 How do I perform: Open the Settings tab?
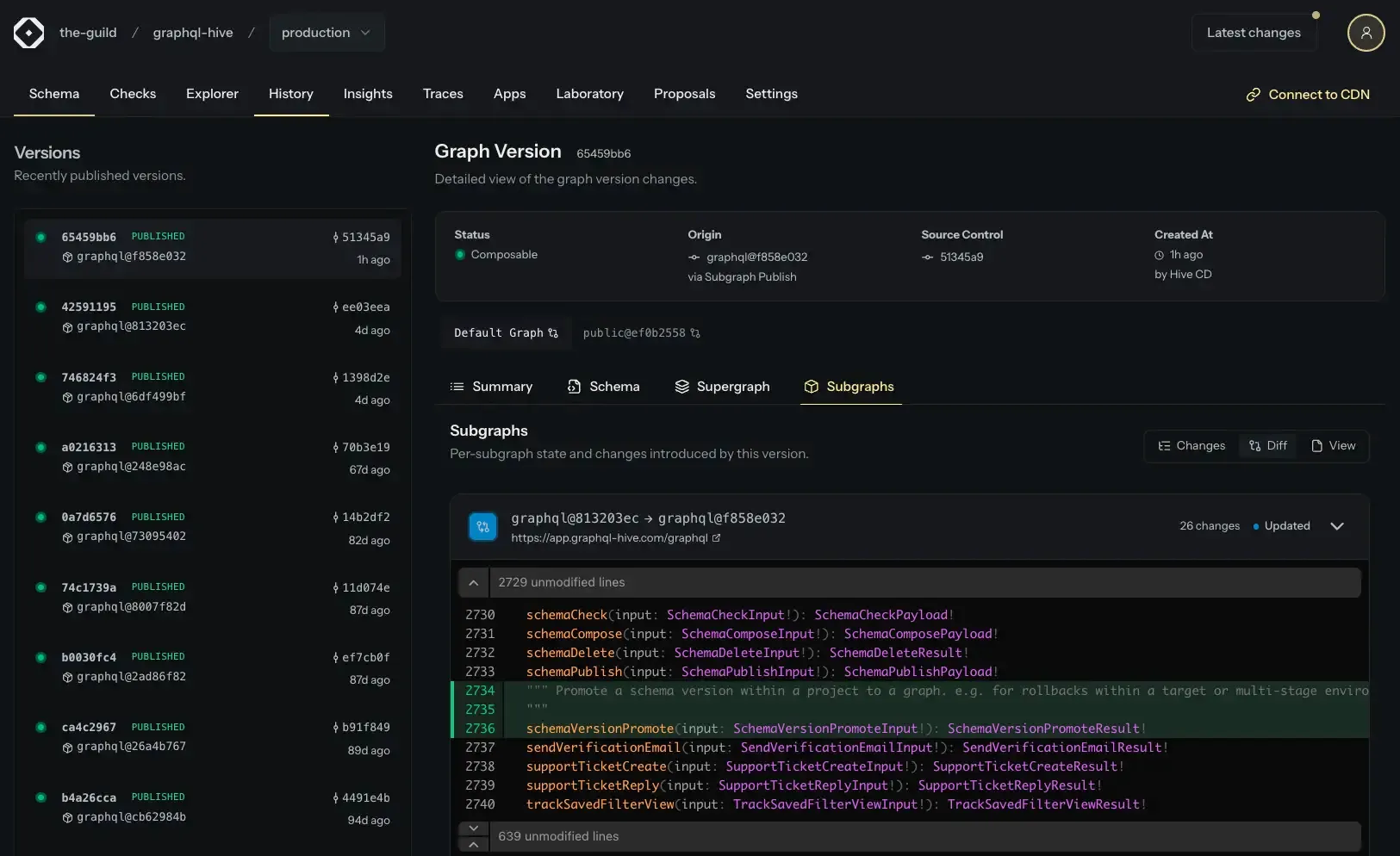pos(772,94)
